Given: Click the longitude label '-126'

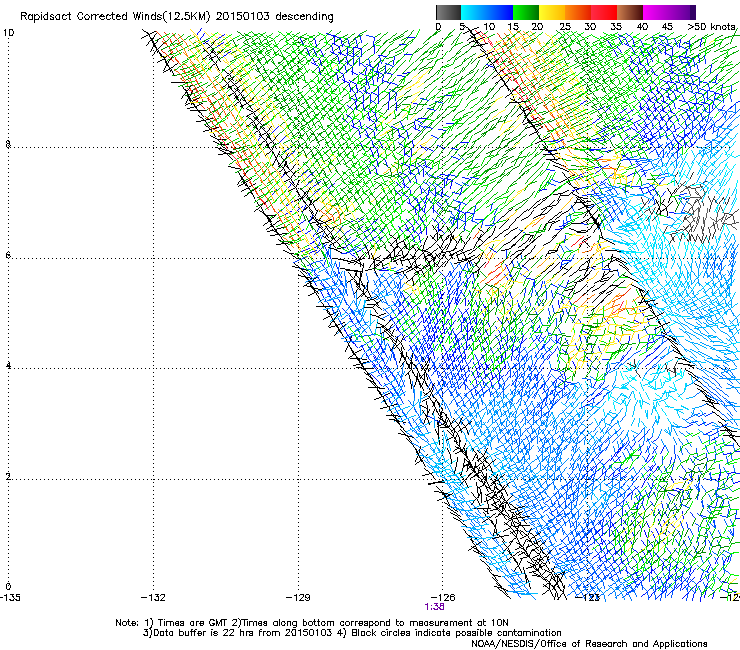Looking at the screenshot, I should (443, 598).
